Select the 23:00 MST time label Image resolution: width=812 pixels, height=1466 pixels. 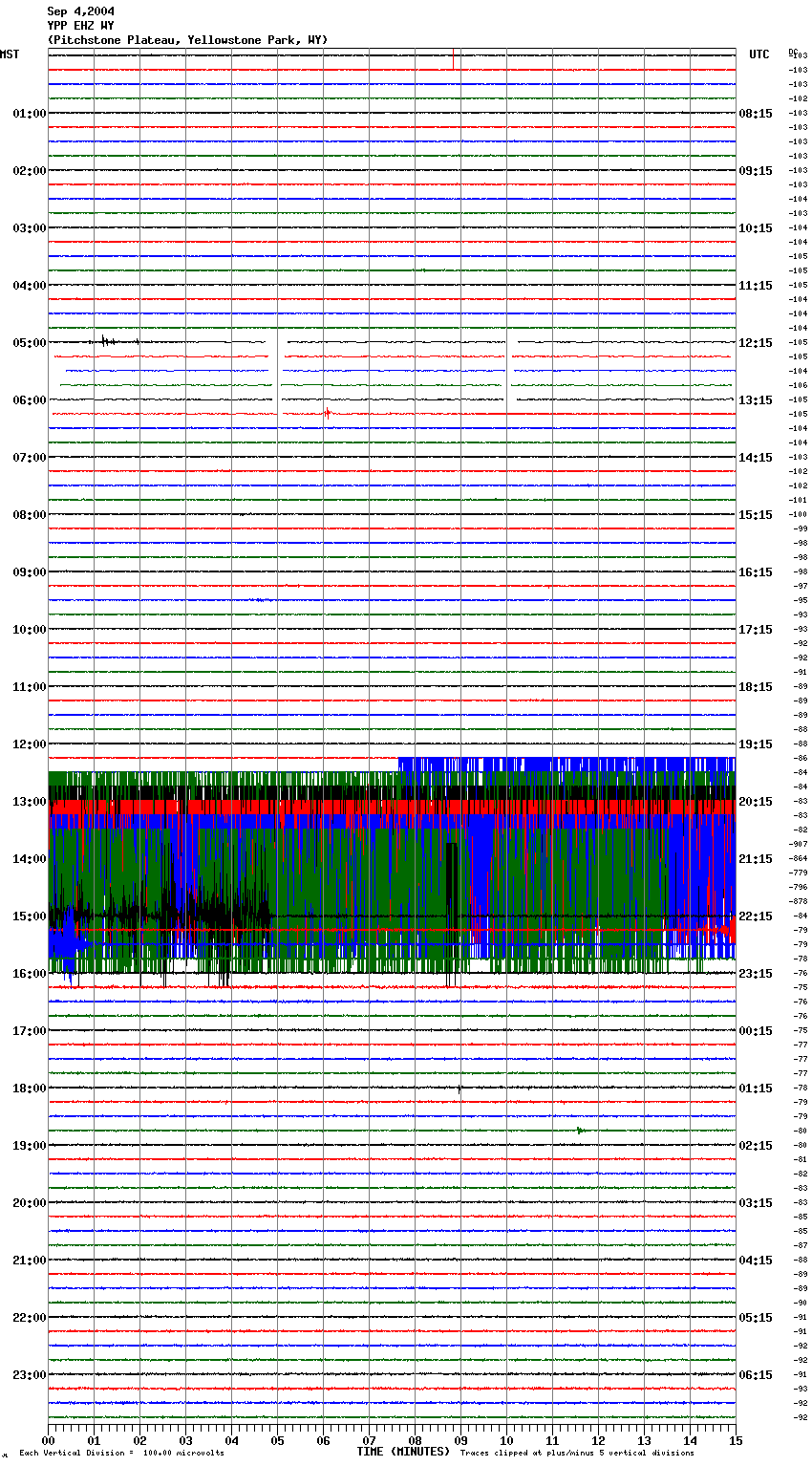[x=30, y=1375]
